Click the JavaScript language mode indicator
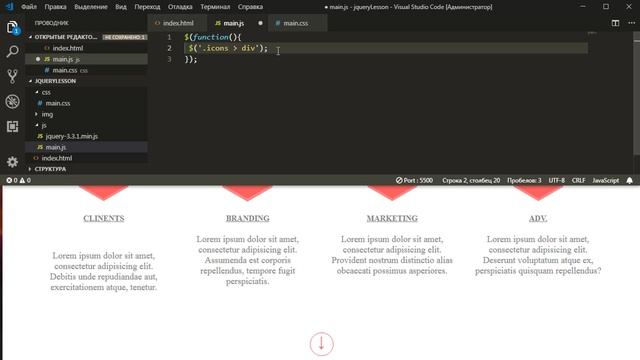The height and width of the screenshot is (360, 640). point(606,180)
